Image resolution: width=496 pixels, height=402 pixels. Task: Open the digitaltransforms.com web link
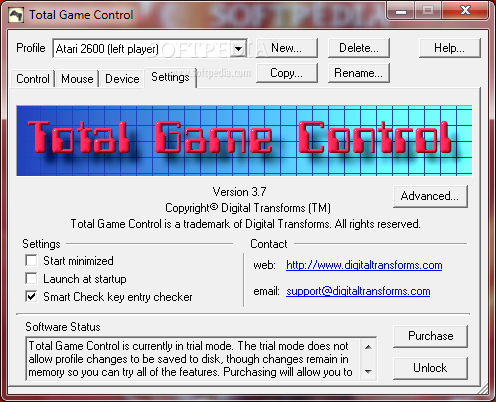point(364,265)
